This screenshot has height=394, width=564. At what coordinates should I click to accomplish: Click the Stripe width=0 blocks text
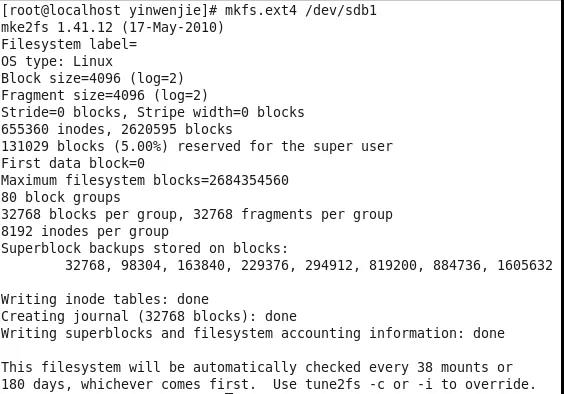[220, 112]
